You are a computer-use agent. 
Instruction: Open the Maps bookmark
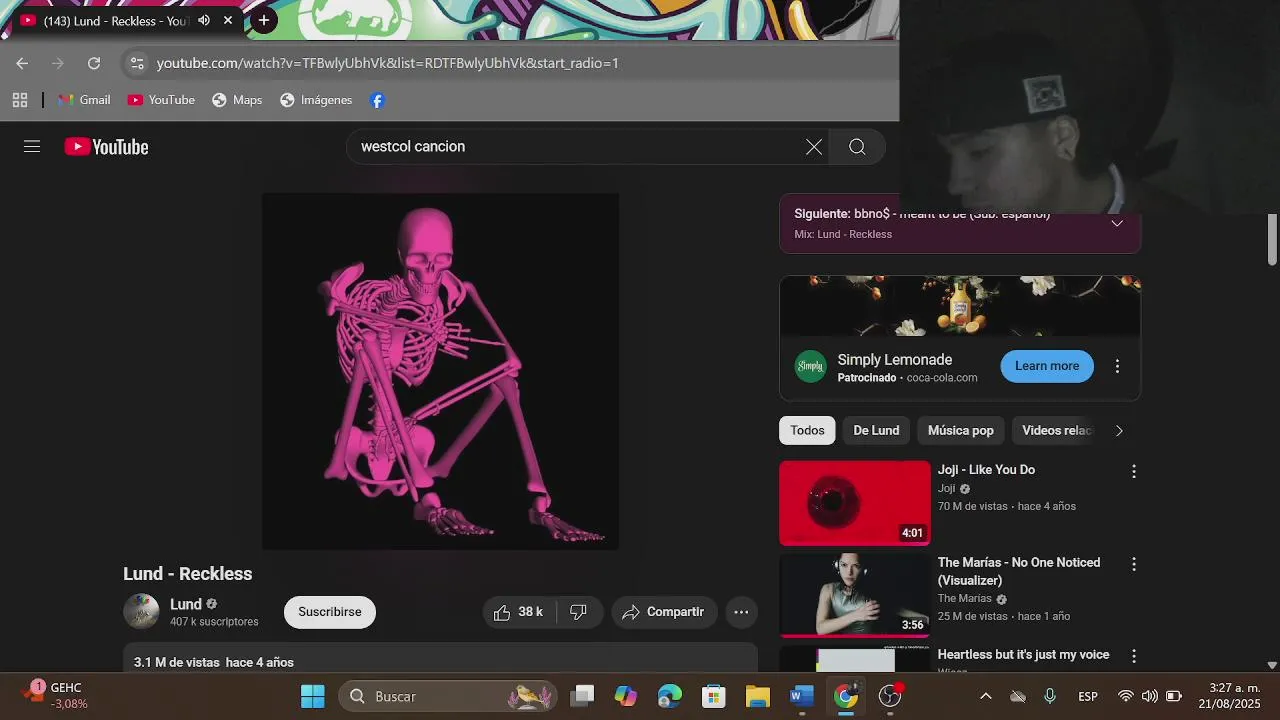tap(237, 100)
